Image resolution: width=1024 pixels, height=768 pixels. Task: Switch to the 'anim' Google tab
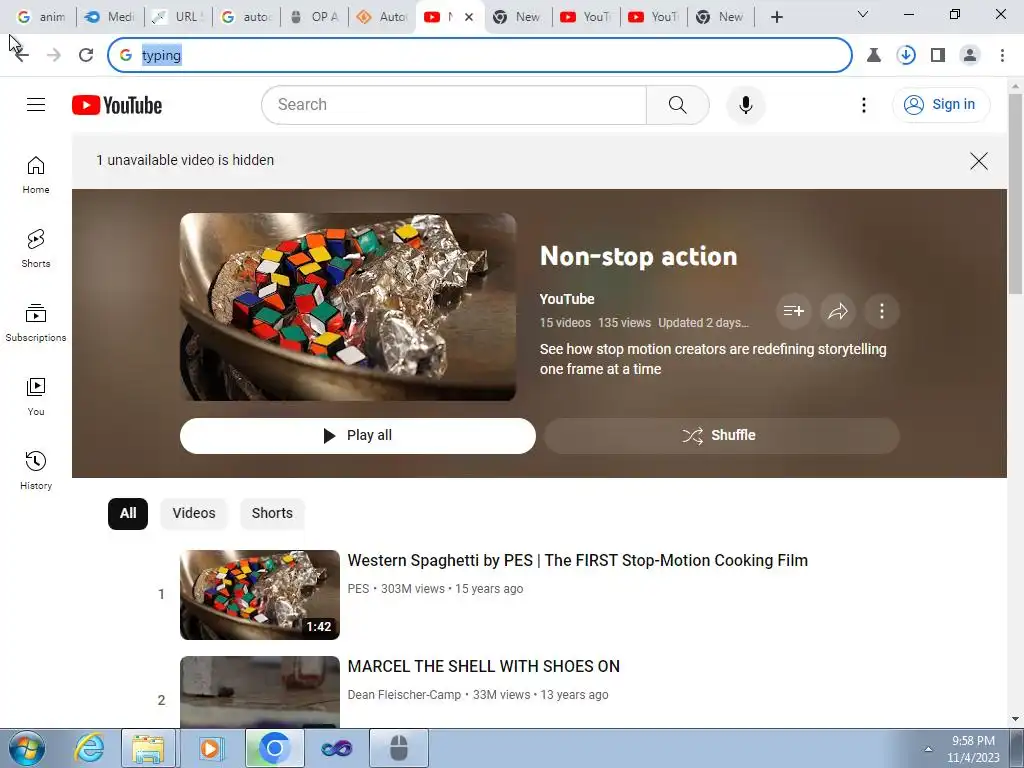click(41, 17)
